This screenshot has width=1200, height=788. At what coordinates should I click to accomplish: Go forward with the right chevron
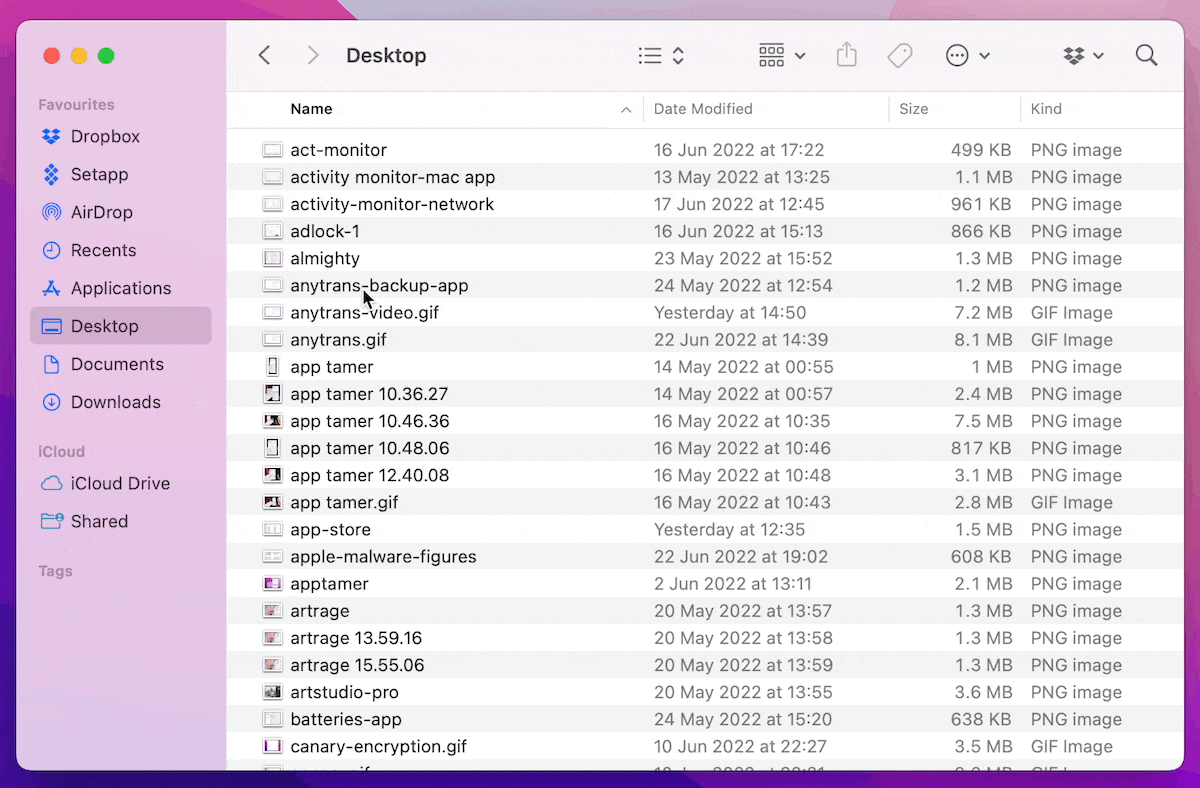313,56
